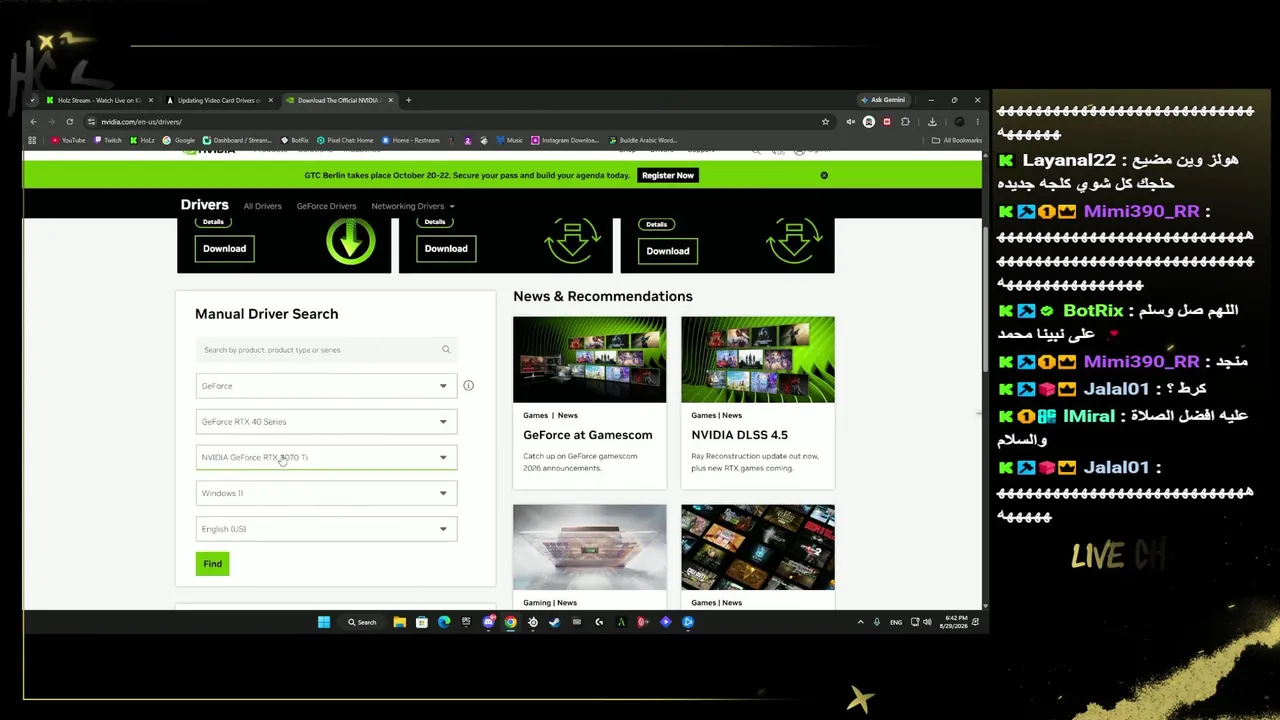Show hidden system tray icons
Screen dimensions: 1280x720
[860, 622]
